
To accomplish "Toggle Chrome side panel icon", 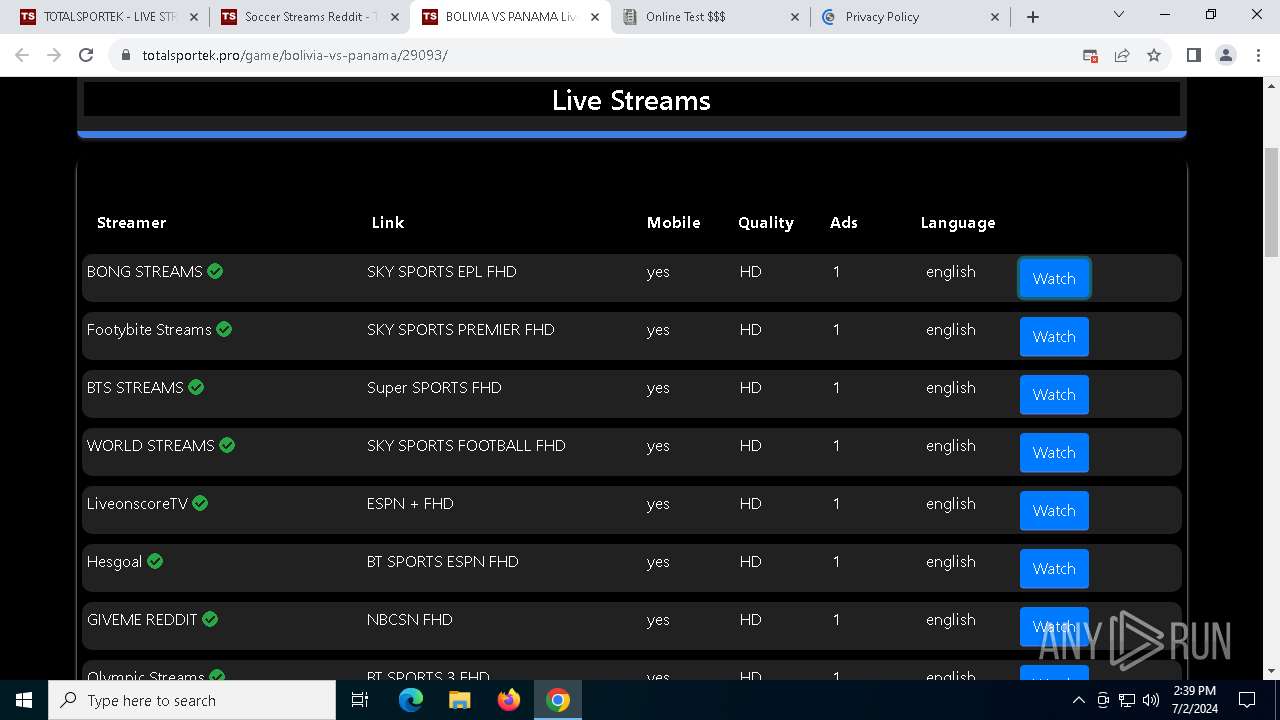I will [1193, 55].
